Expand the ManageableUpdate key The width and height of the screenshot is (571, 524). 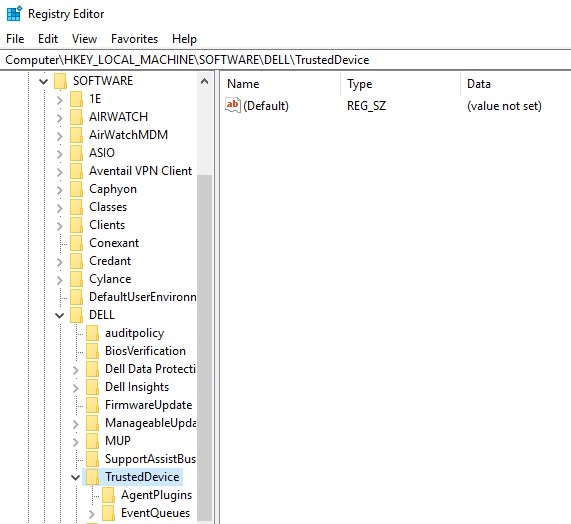pos(75,424)
